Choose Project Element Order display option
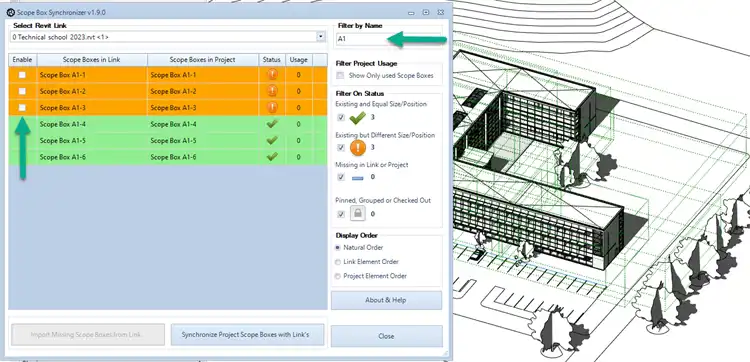The height and width of the screenshot is (362, 750). [x=338, y=276]
